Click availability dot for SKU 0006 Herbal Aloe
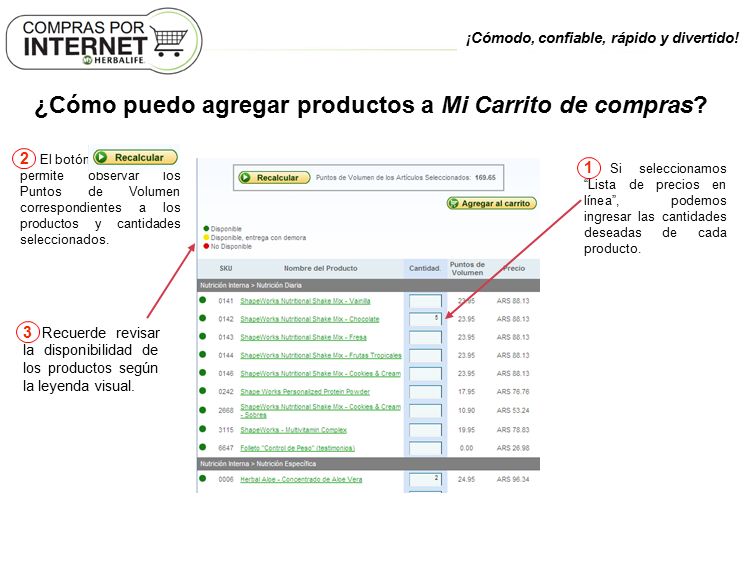Viewport: 752px width, 564px height. click(203, 478)
